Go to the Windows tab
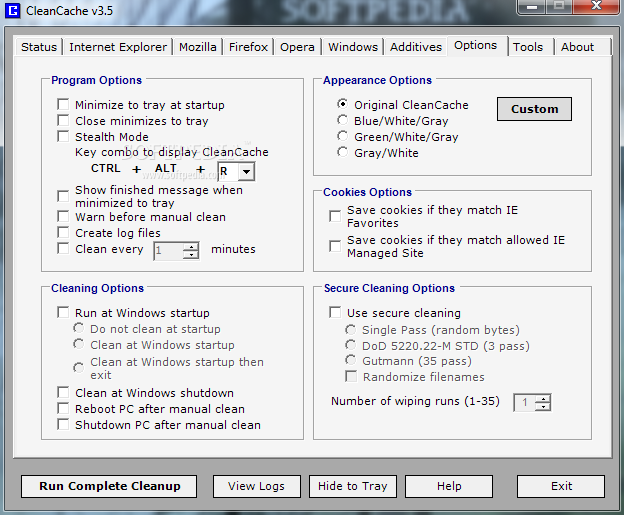This screenshot has height=515, width=624. pyautogui.click(x=353, y=47)
